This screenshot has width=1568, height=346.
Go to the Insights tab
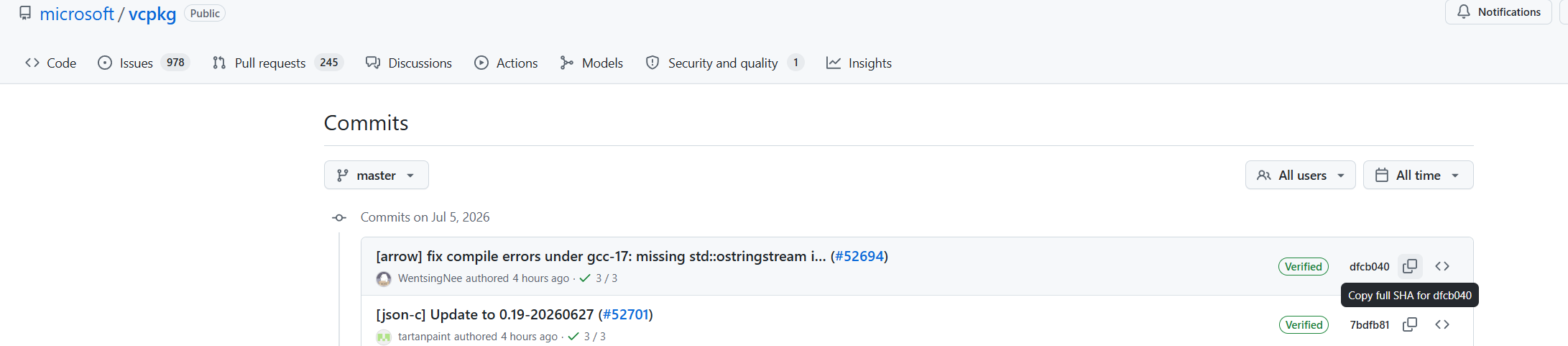coord(859,63)
